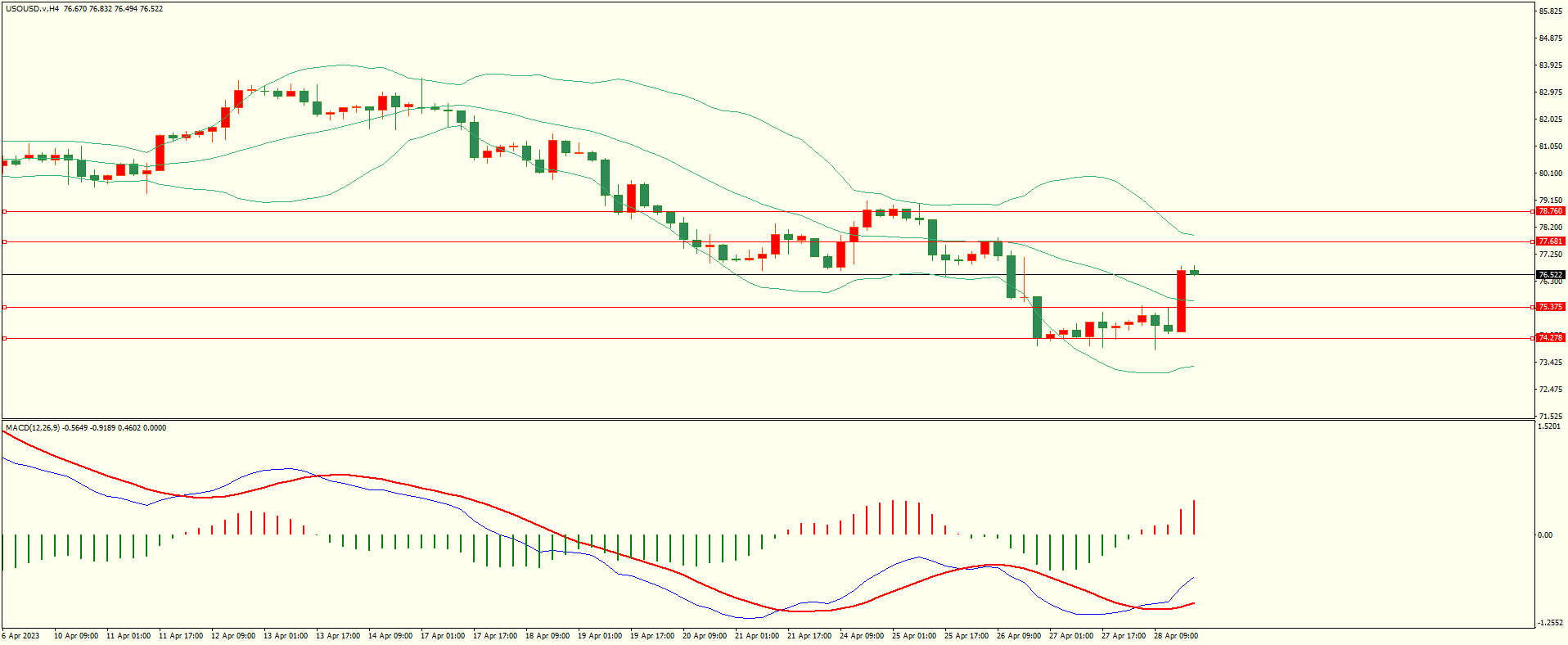Click the 82.975 price axis value
Viewport: 1568px width, 645px height.
1551,92
